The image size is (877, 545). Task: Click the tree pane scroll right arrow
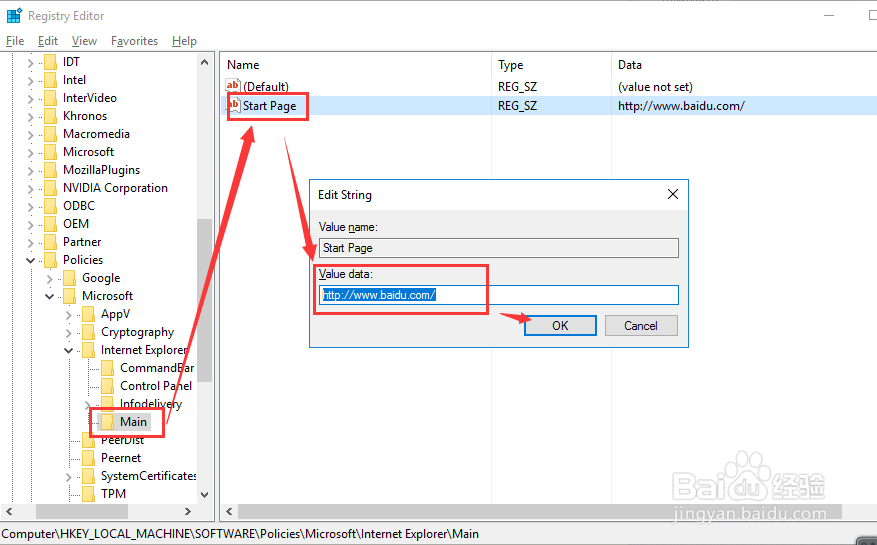tap(188, 511)
